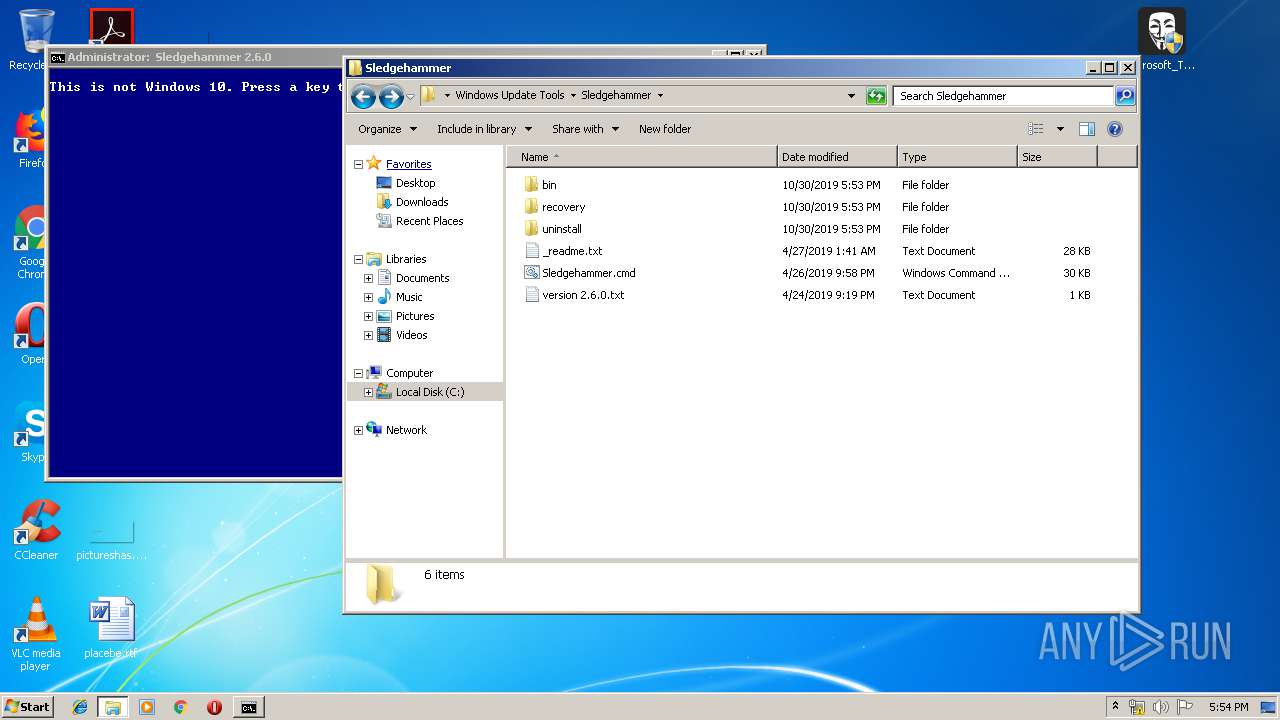
Task: Expand the Network tree node
Action: (358, 430)
